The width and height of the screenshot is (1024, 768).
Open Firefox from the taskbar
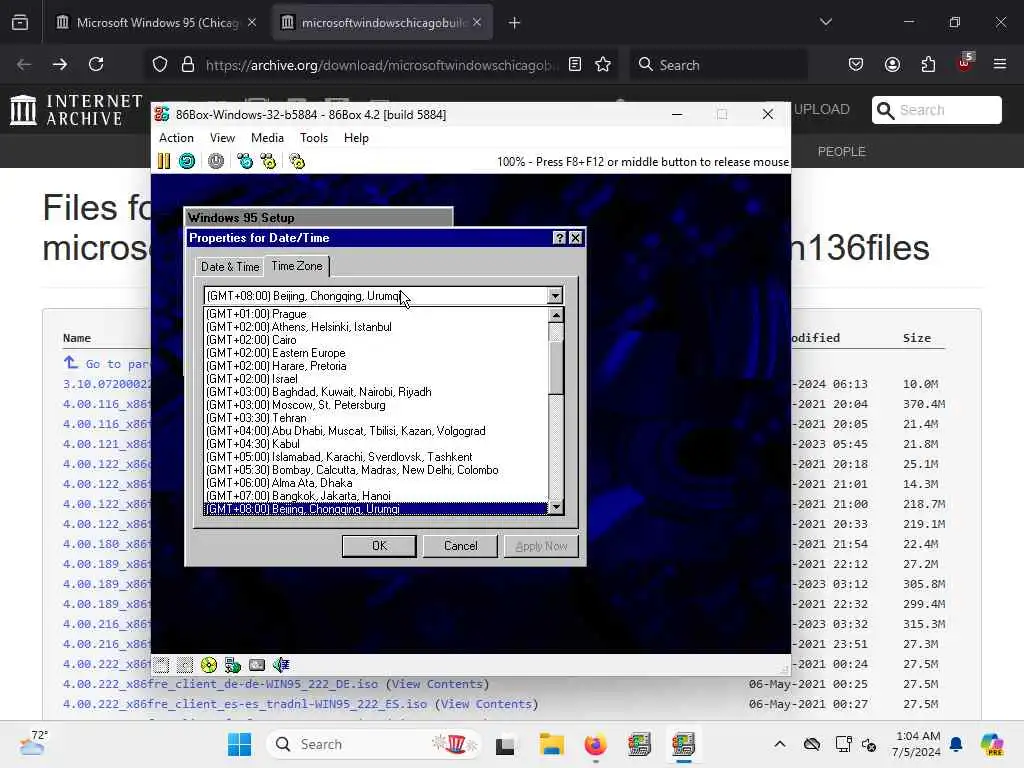(x=595, y=744)
